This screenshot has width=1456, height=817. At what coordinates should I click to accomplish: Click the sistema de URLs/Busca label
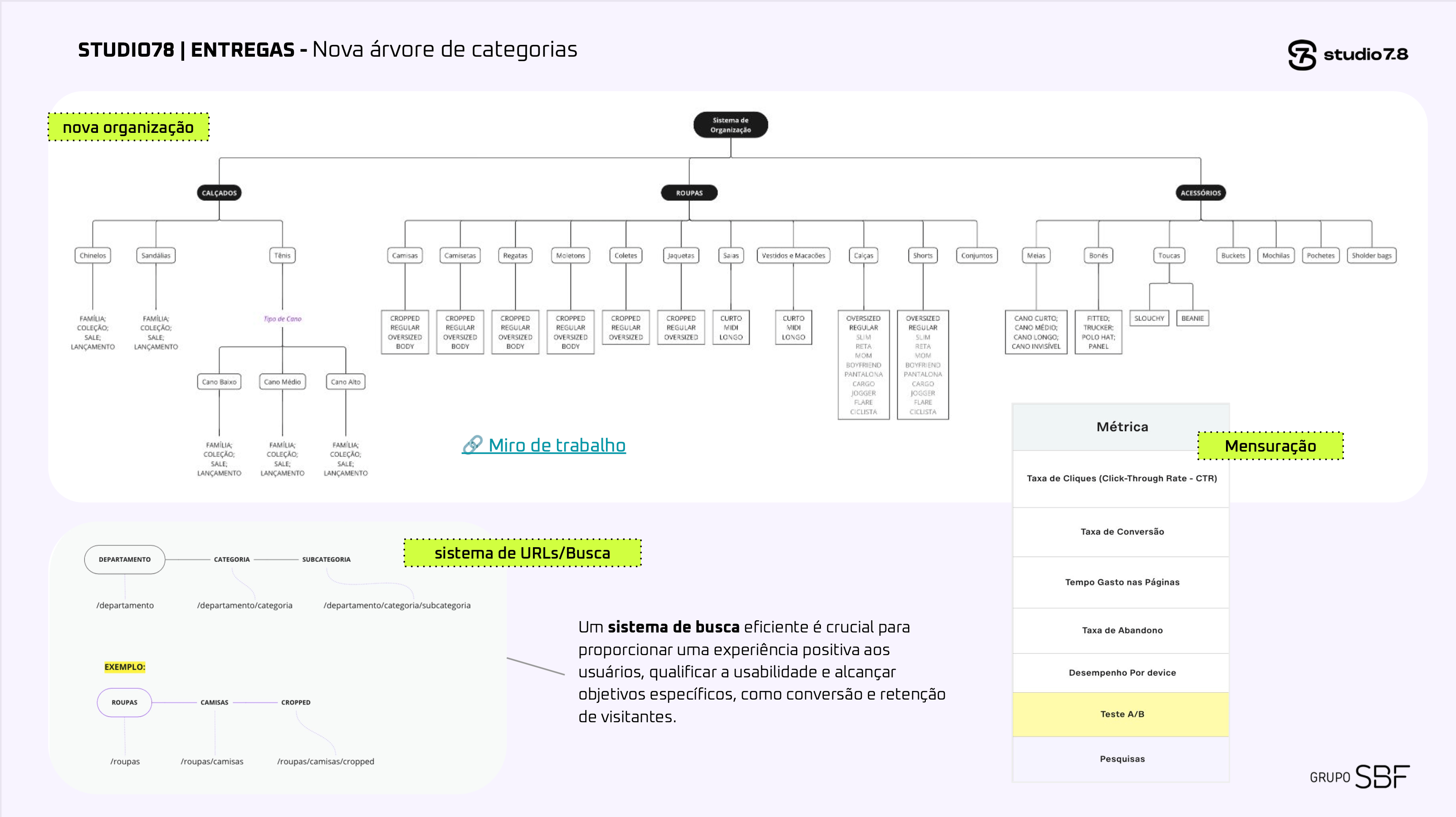[x=522, y=553]
